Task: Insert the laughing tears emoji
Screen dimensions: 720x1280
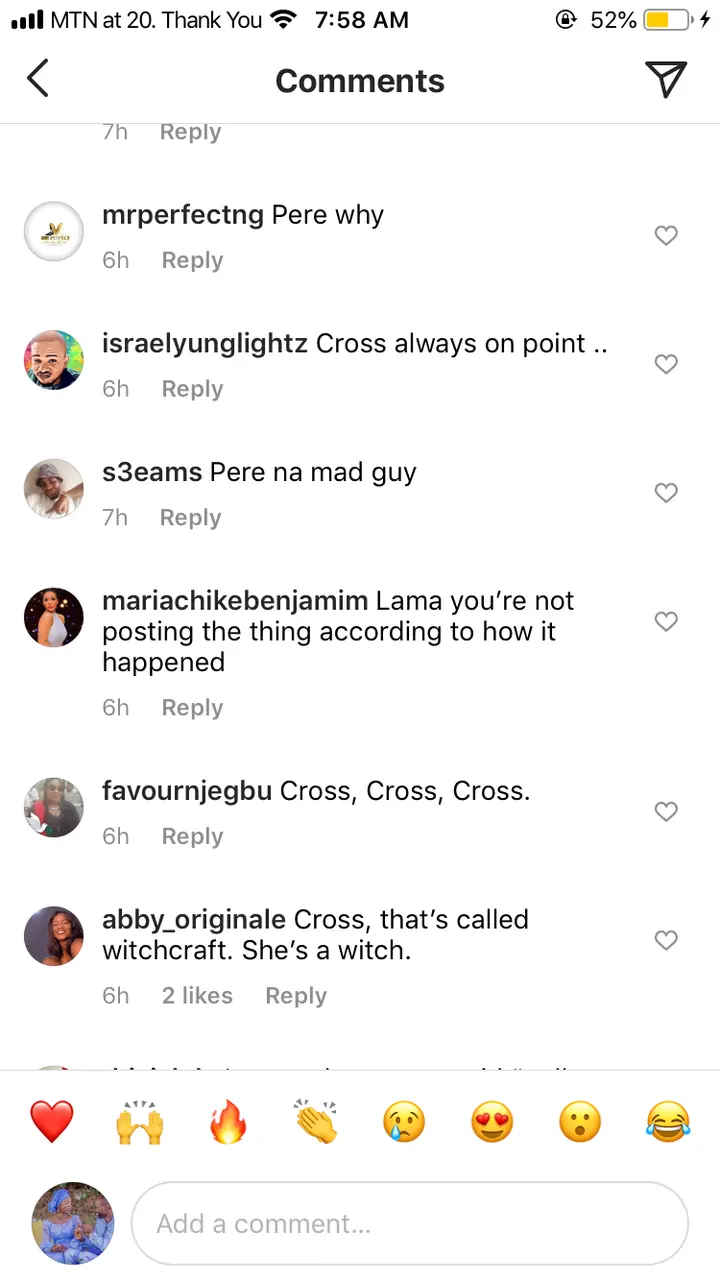Action: coord(668,1122)
